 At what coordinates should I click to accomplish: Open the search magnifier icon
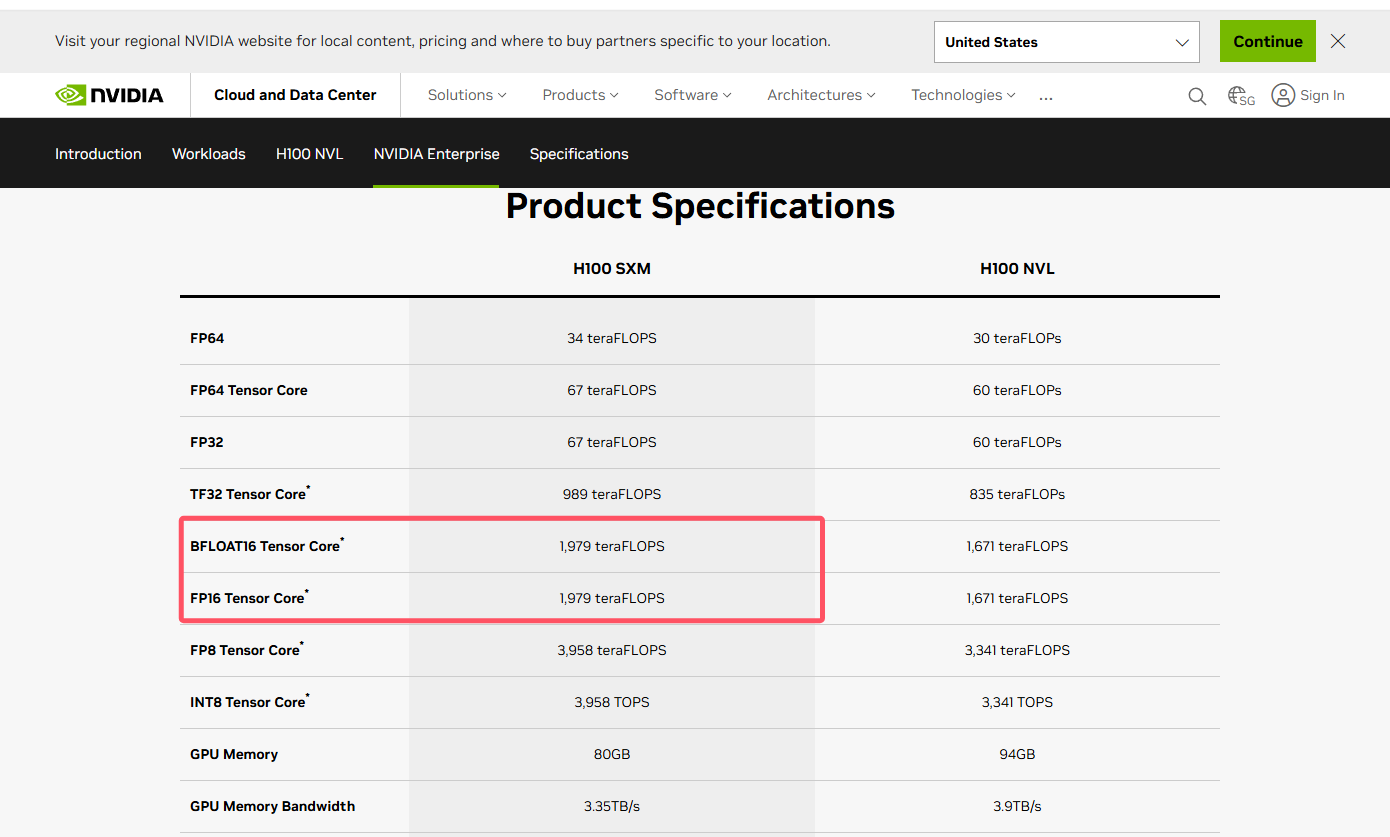pyautogui.click(x=1197, y=96)
